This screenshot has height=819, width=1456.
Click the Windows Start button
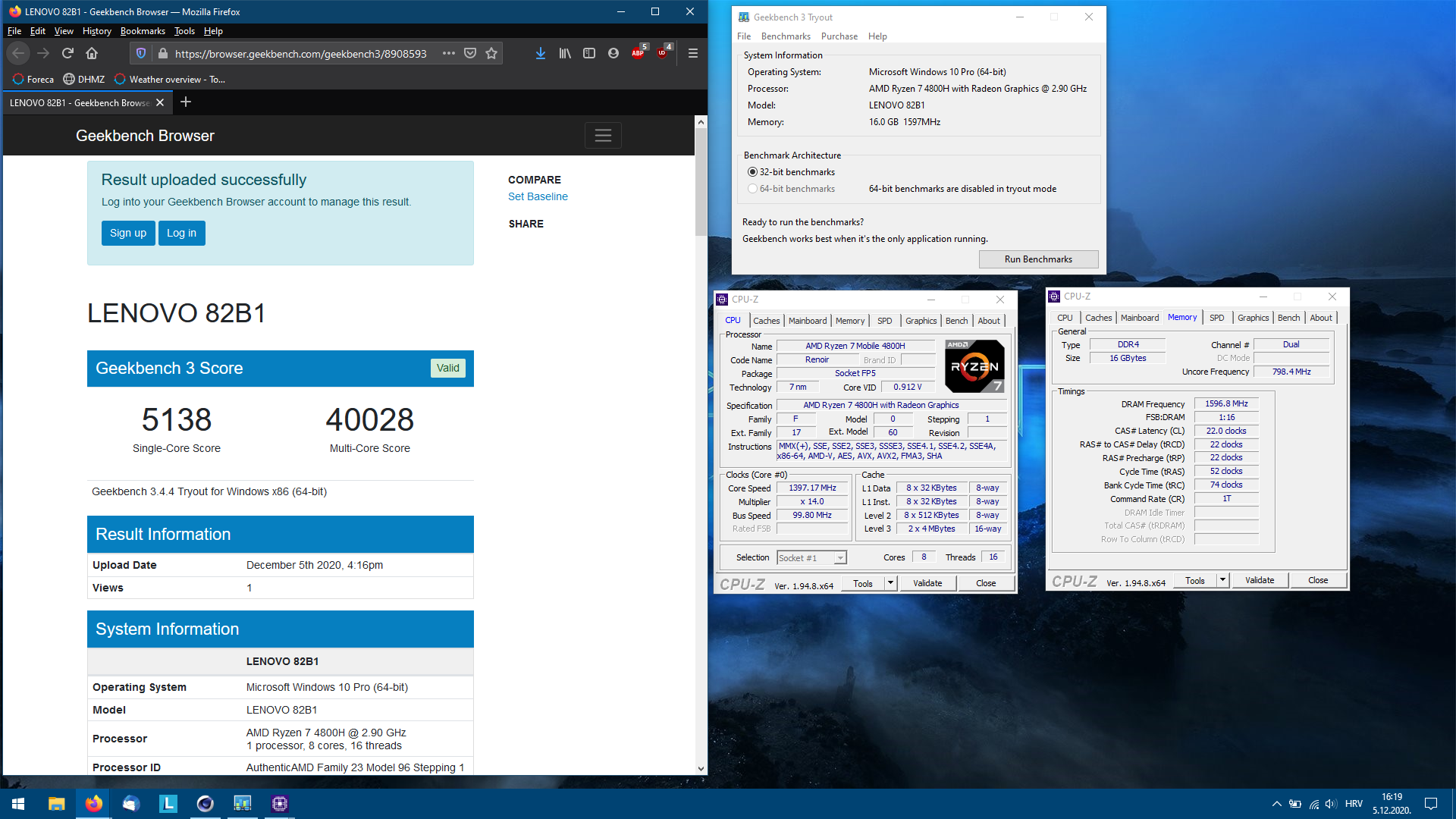(x=18, y=804)
